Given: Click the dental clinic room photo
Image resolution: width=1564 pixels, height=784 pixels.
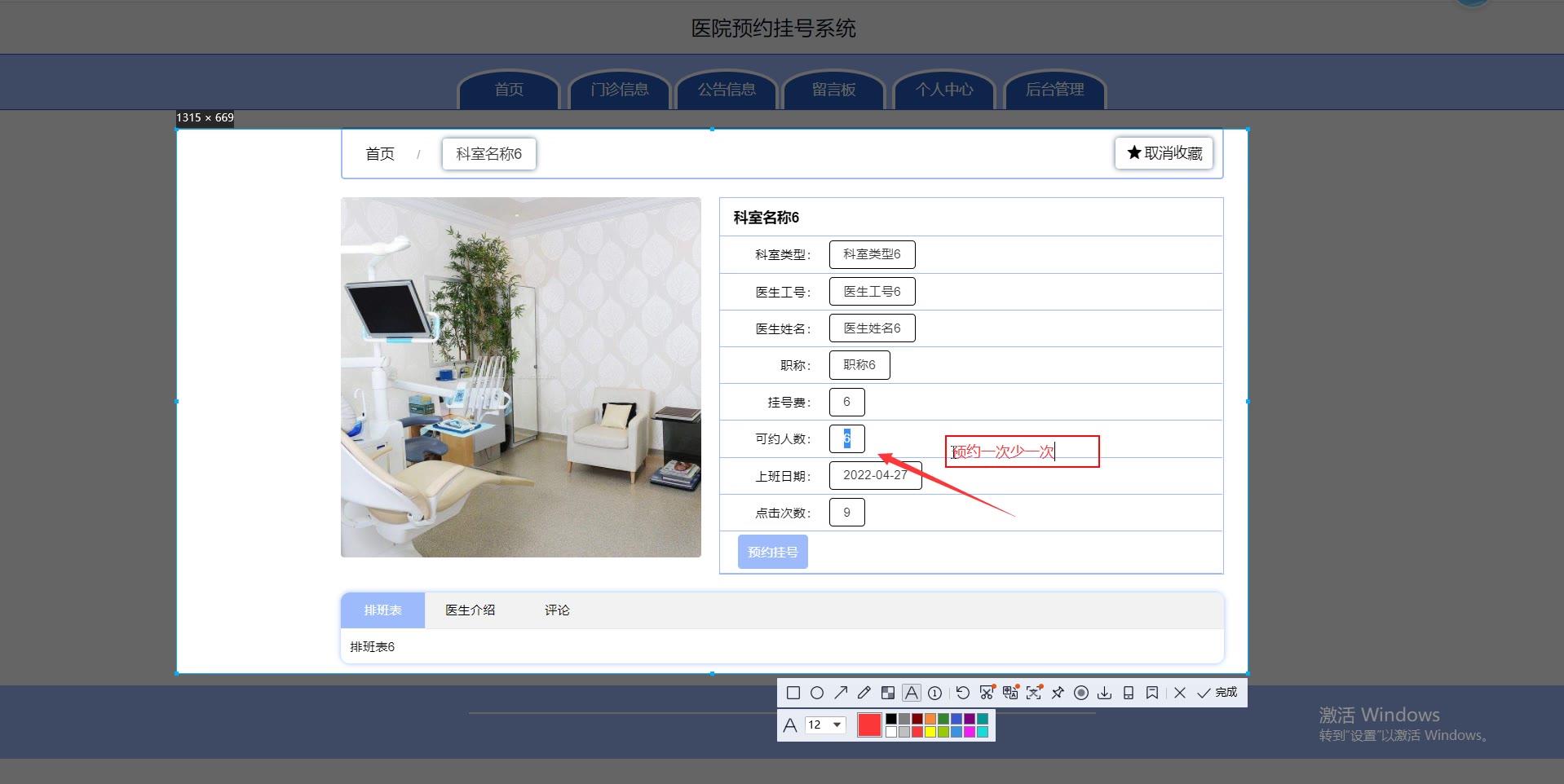Looking at the screenshot, I should point(521,377).
